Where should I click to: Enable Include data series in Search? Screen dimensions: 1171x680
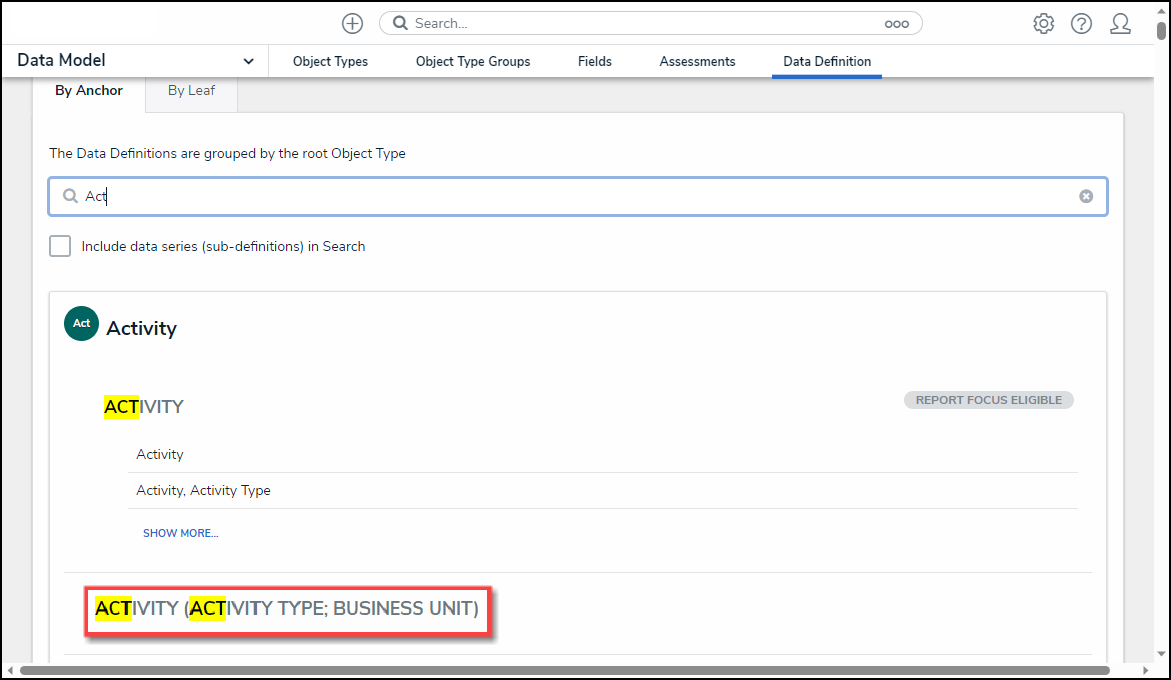click(60, 246)
